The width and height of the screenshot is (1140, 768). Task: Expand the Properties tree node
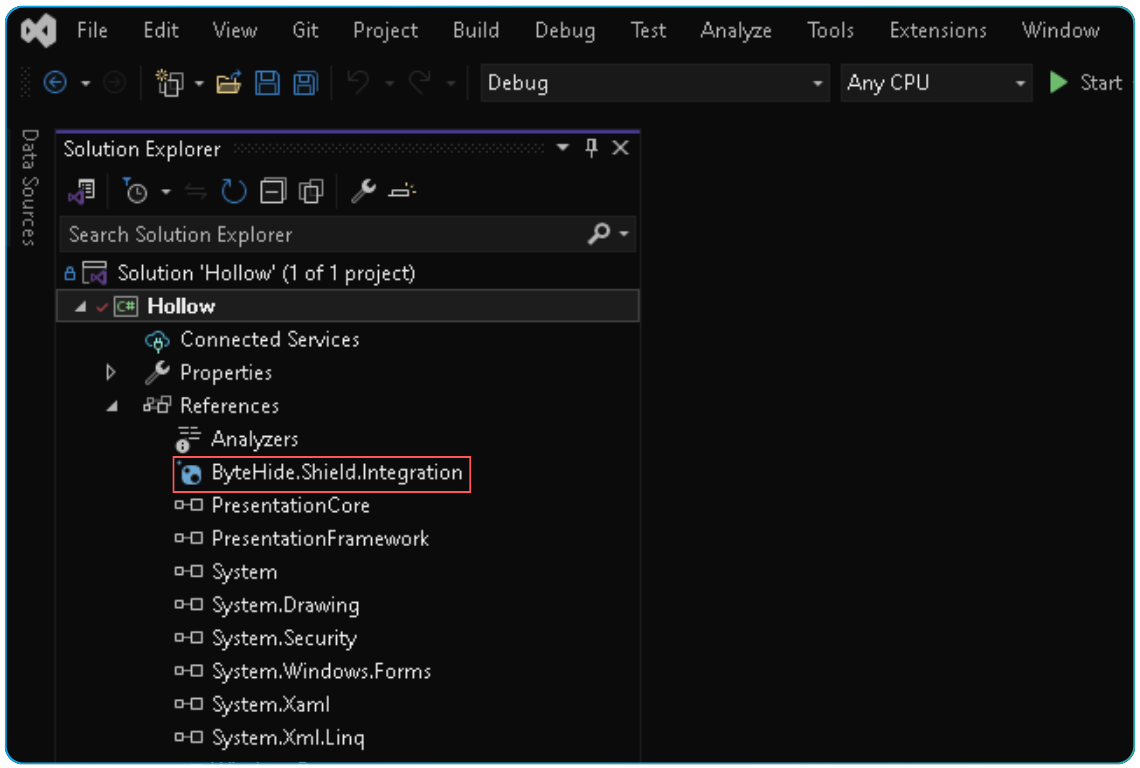(x=110, y=372)
